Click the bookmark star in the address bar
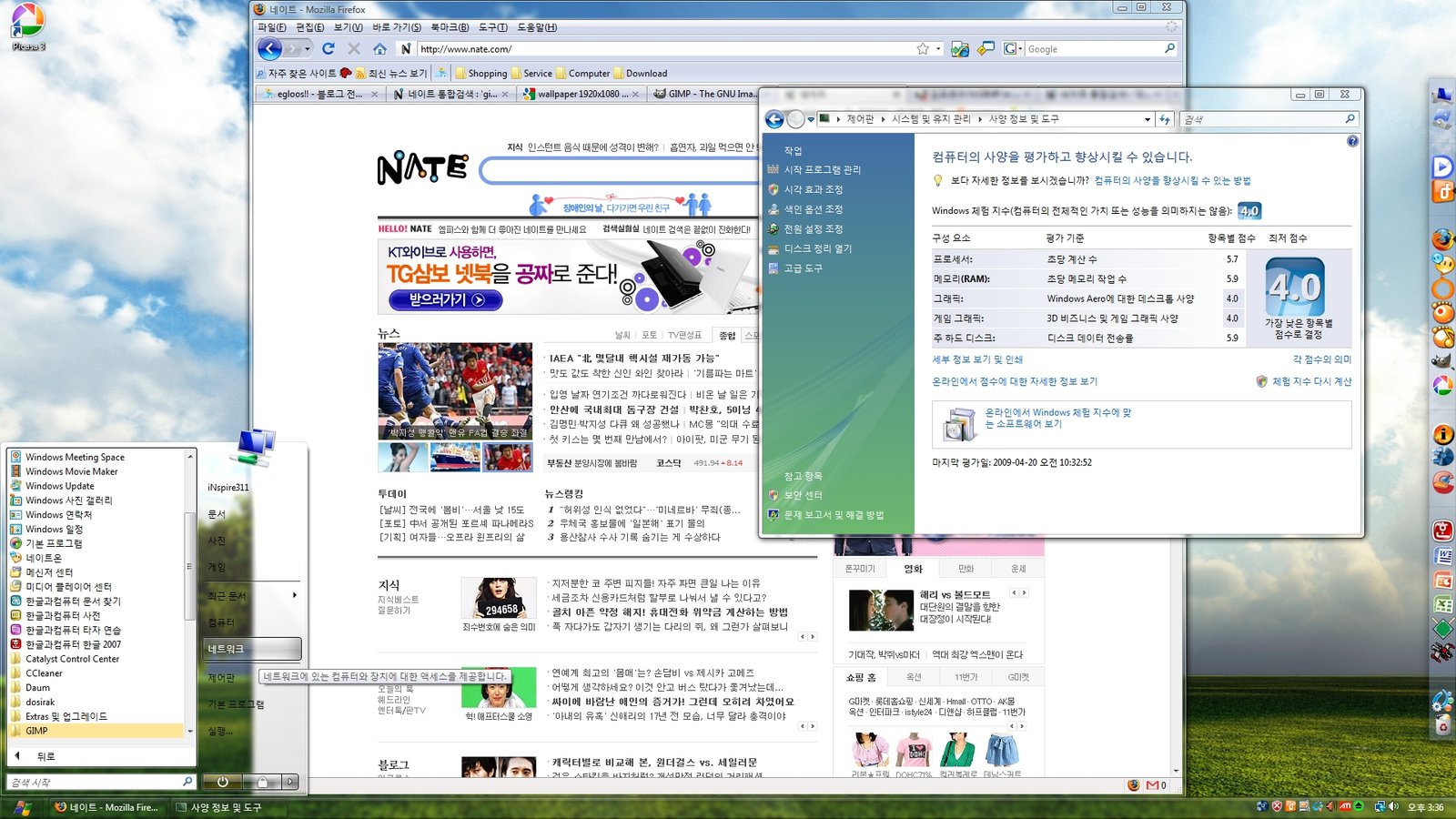Image resolution: width=1456 pixels, height=819 pixels. 923,49
